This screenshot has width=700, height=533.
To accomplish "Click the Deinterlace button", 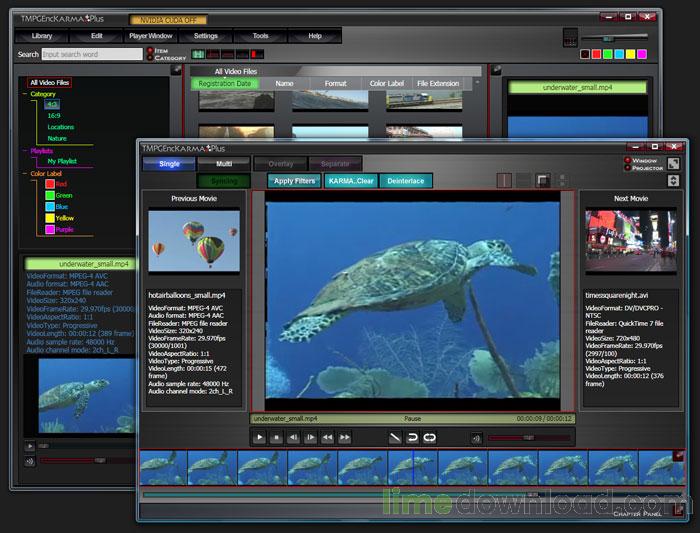I will [x=405, y=181].
